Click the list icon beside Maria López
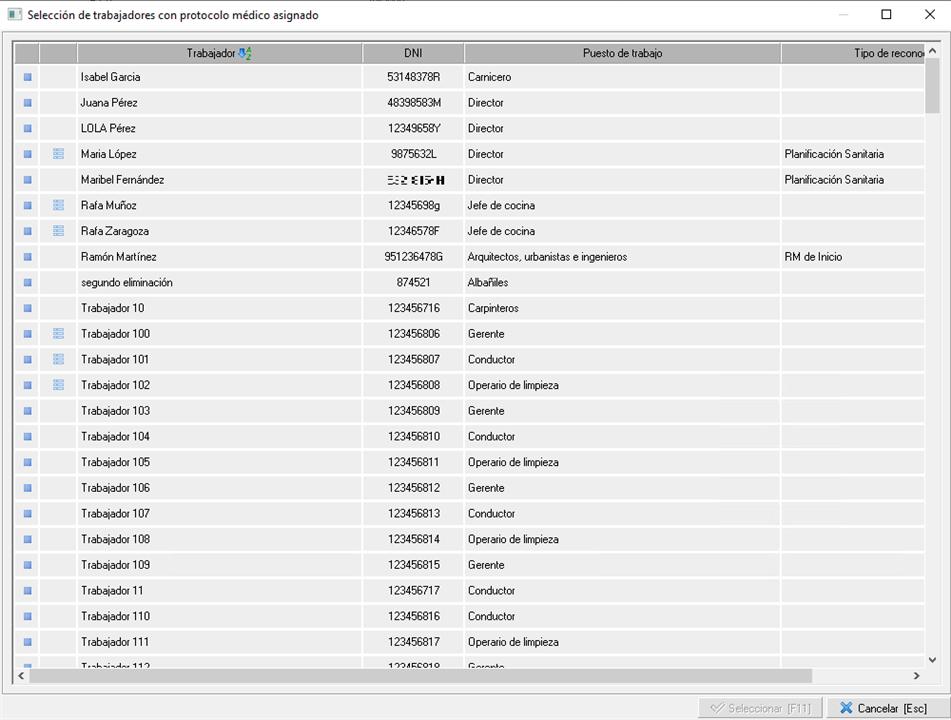Viewport: 951px width, 720px height. 58,154
